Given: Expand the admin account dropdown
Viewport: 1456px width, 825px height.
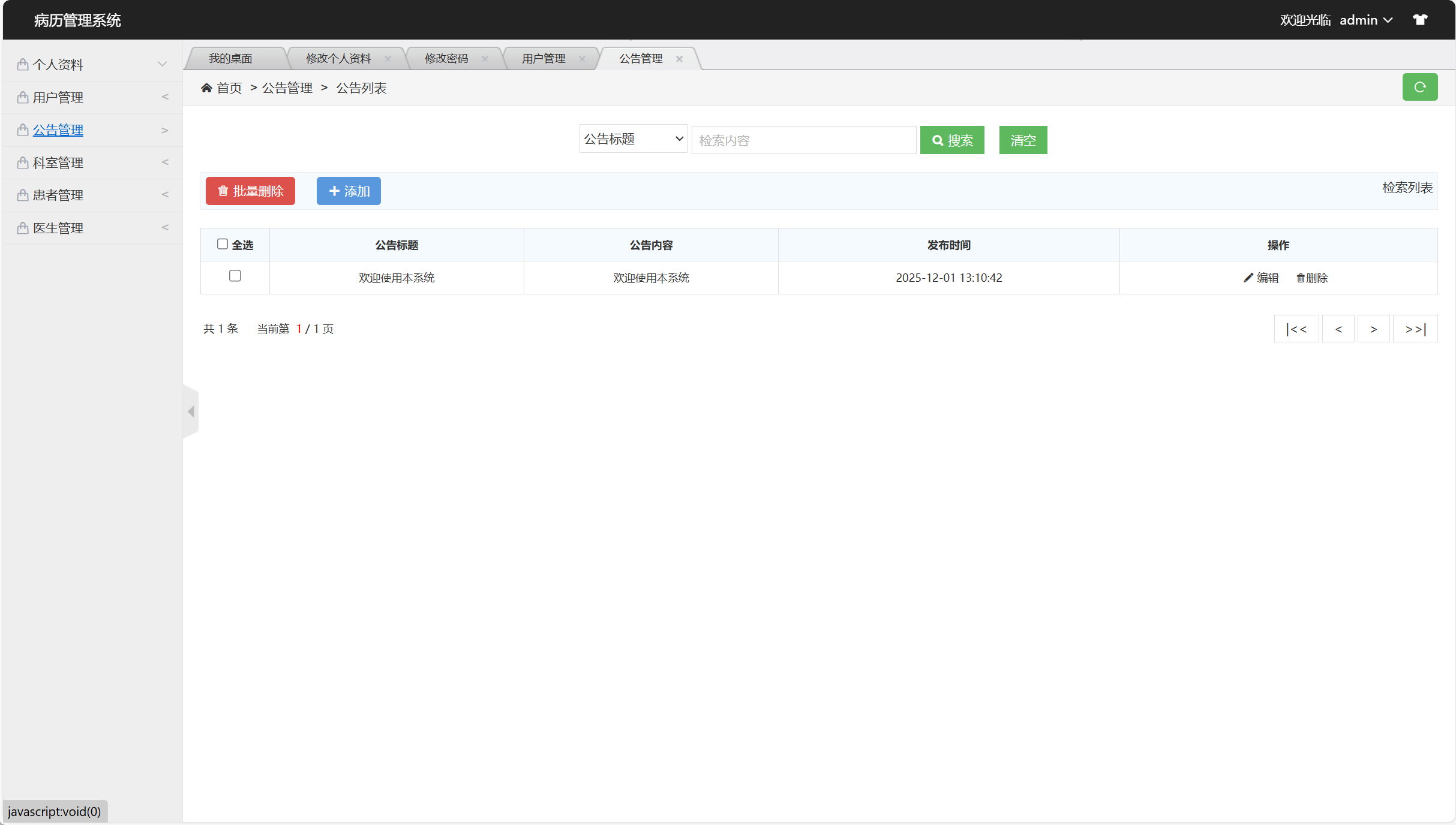Looking at the screenshot, I should click(1365, 19).
